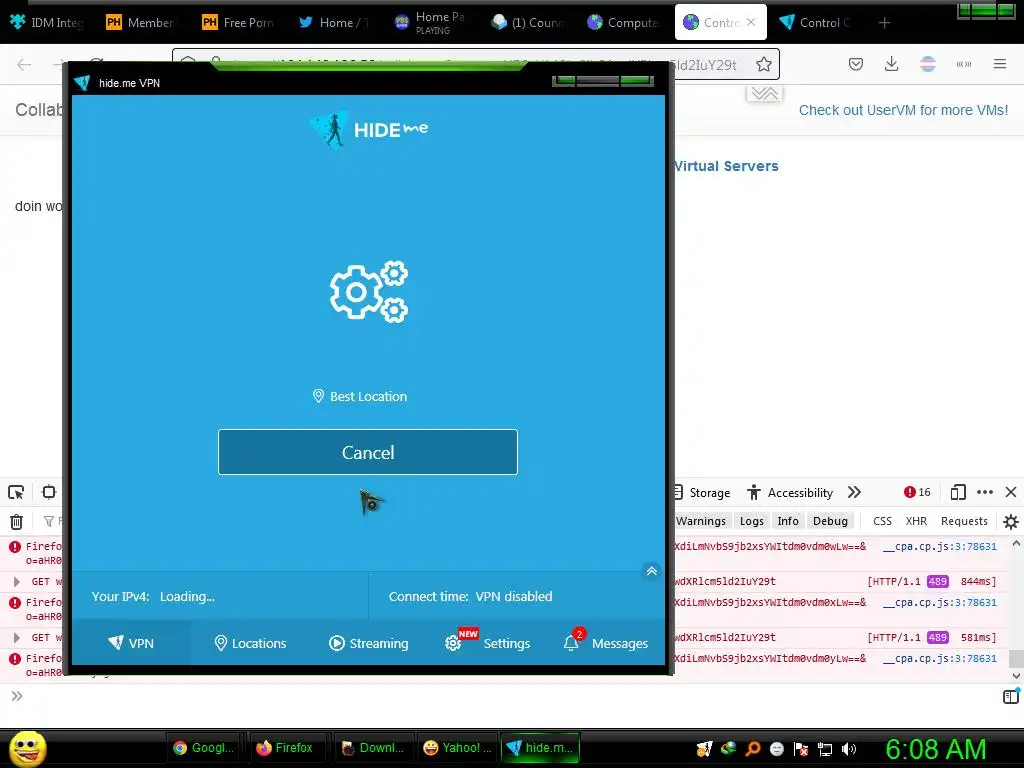
Task: Click the HIDE.me logo
Action: tap(369, 129)
